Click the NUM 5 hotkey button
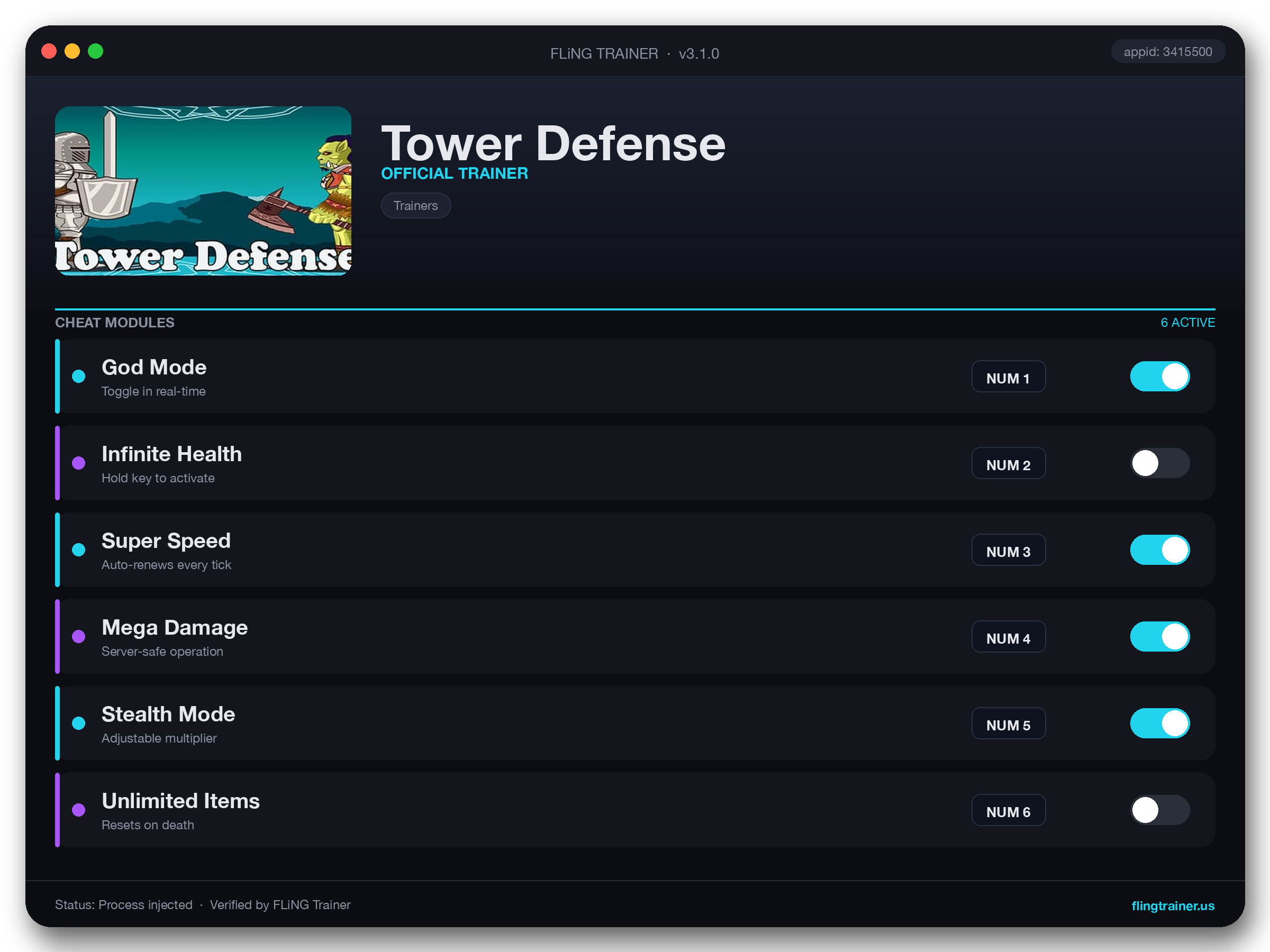This screenshot has height=952, width=1270. [x=1008, y=724]
